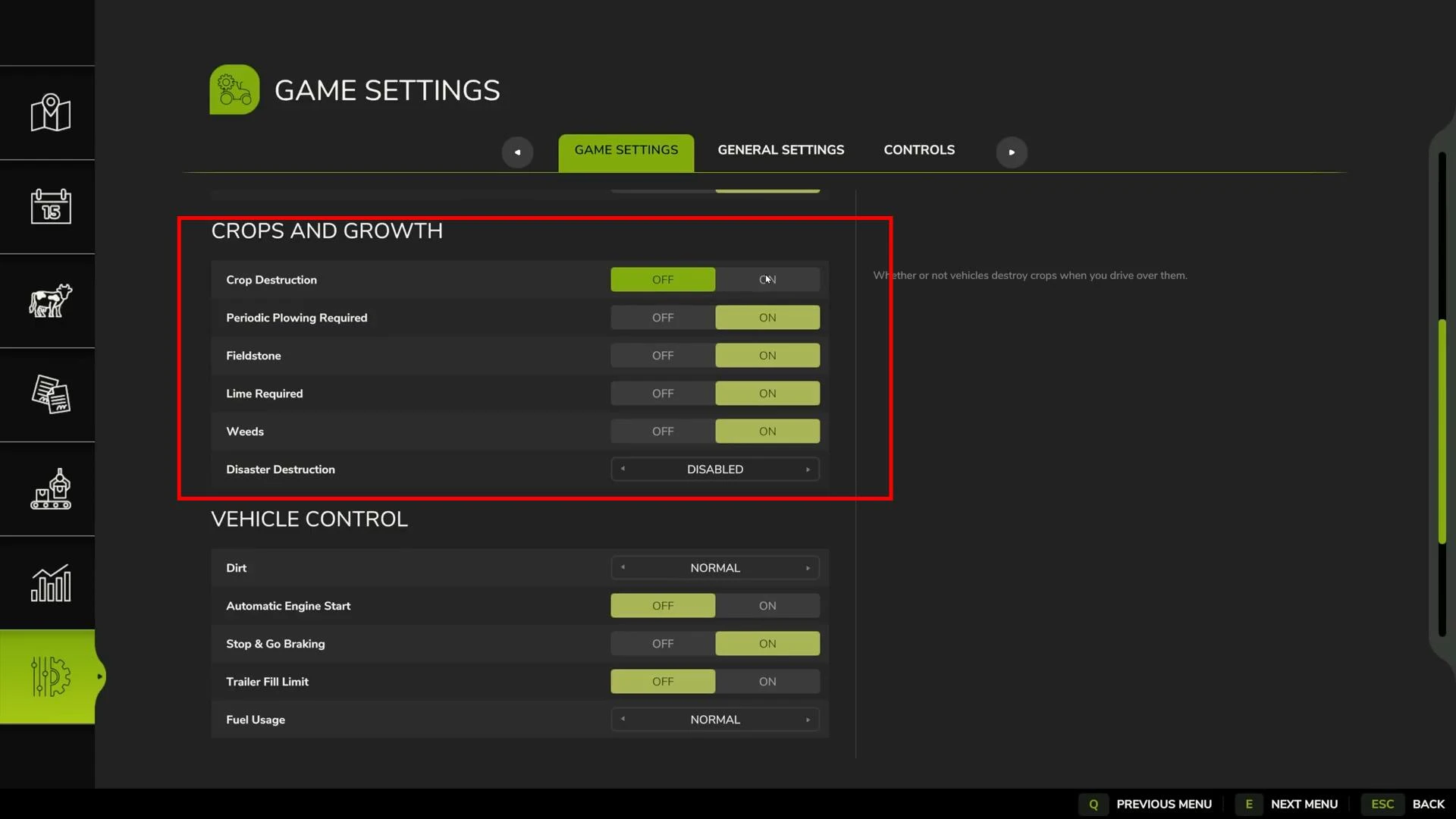Click the Fuel Usage NORMAL value
The height and width of the screenshot is (819, 1456).
715,720
